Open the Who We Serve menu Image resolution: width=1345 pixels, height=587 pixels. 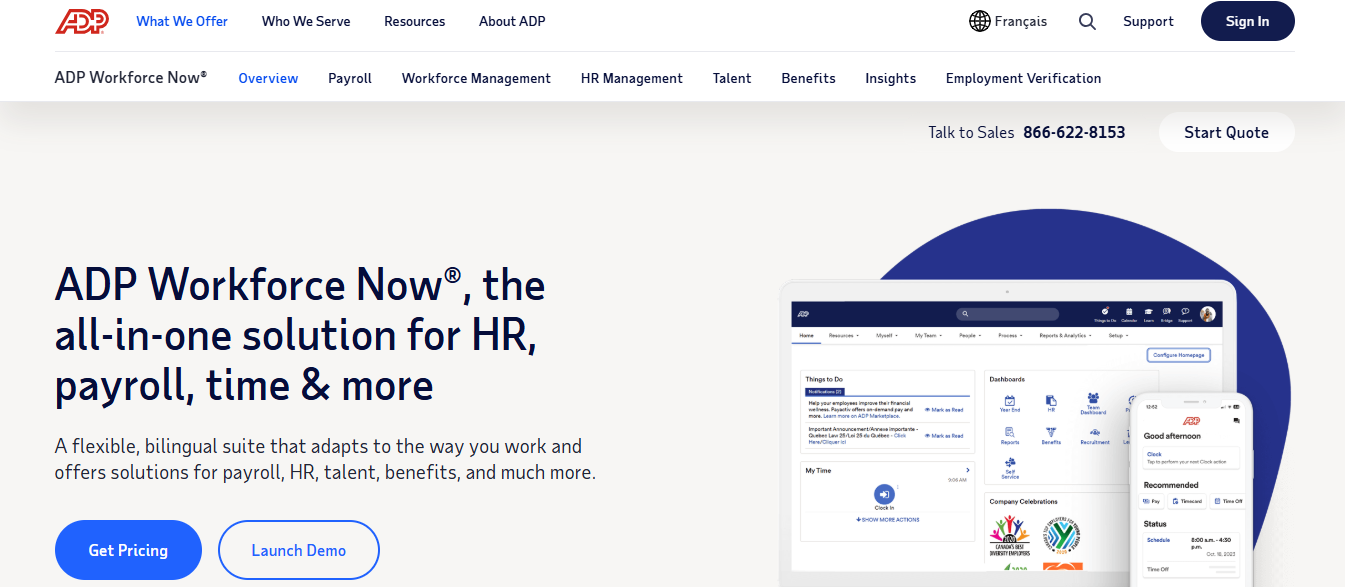[x=306, y=21]
